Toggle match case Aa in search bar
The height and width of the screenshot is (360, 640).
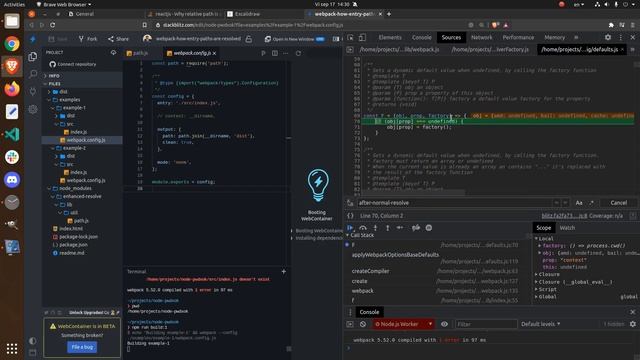pyautogui.click(x=579, y=203)
